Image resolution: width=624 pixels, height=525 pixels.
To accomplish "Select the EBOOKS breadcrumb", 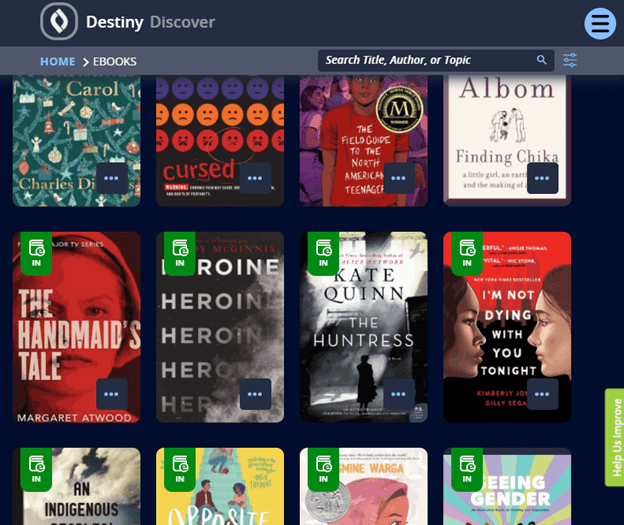I will pos(115,62).
